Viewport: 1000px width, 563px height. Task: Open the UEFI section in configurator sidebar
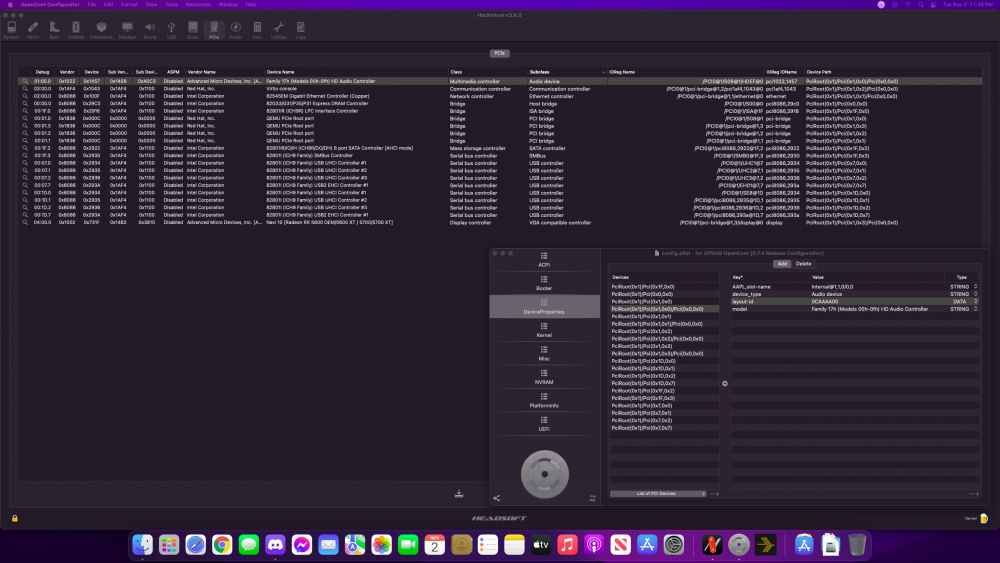click(544, 424)
